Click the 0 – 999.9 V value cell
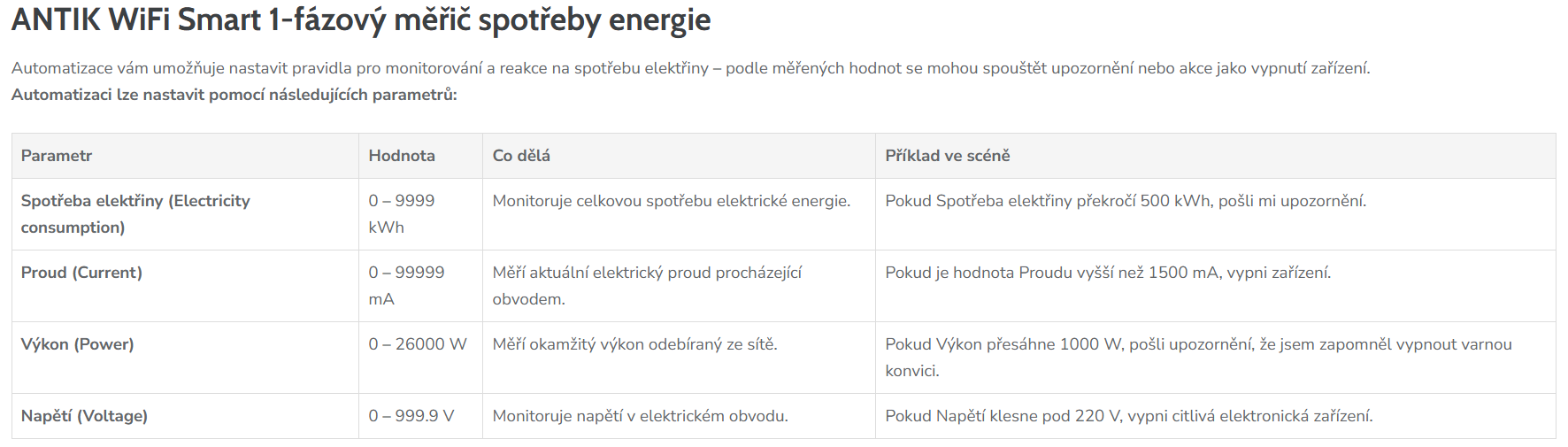 (411, 416)
